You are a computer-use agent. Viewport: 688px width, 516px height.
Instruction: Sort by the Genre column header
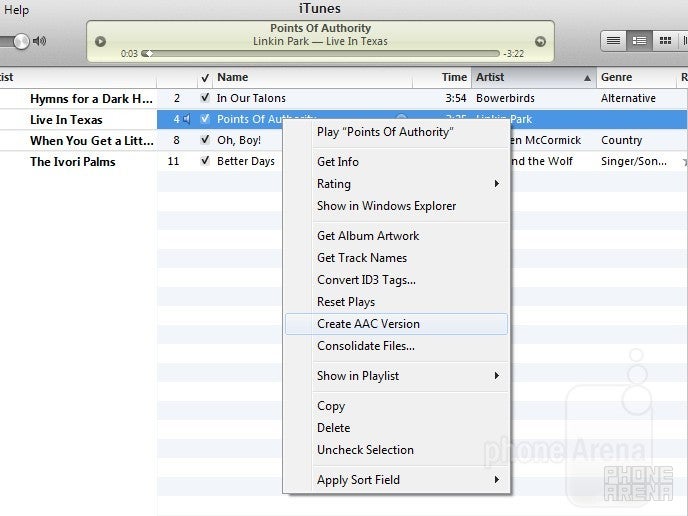tap(636, 77)
